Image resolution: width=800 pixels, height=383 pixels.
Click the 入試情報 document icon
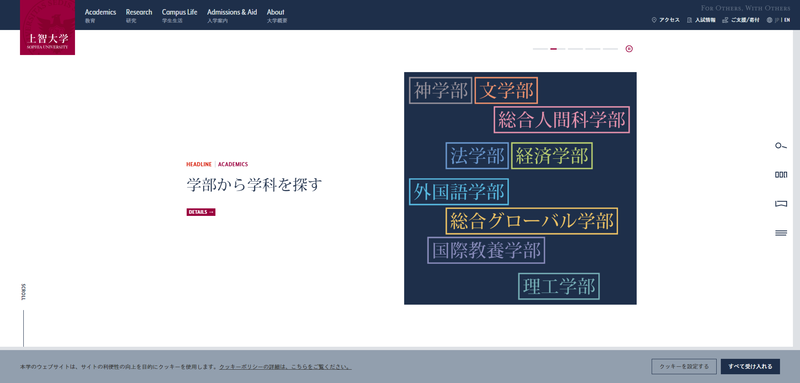pos(690,20)
